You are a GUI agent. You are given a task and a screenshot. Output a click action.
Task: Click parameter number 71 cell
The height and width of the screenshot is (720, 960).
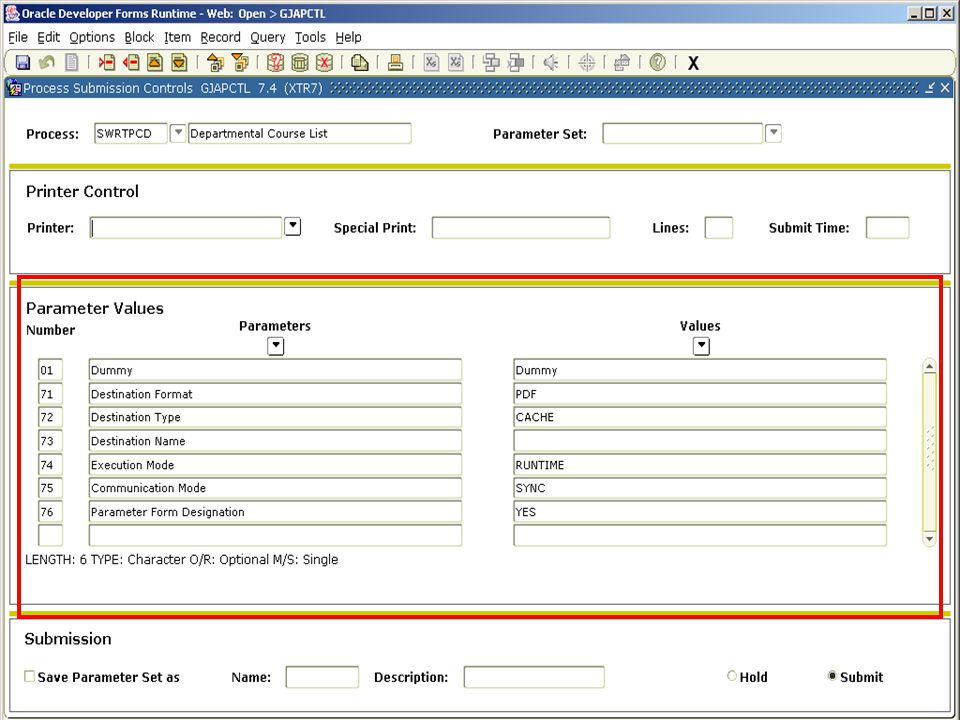(x=50, y=394)
